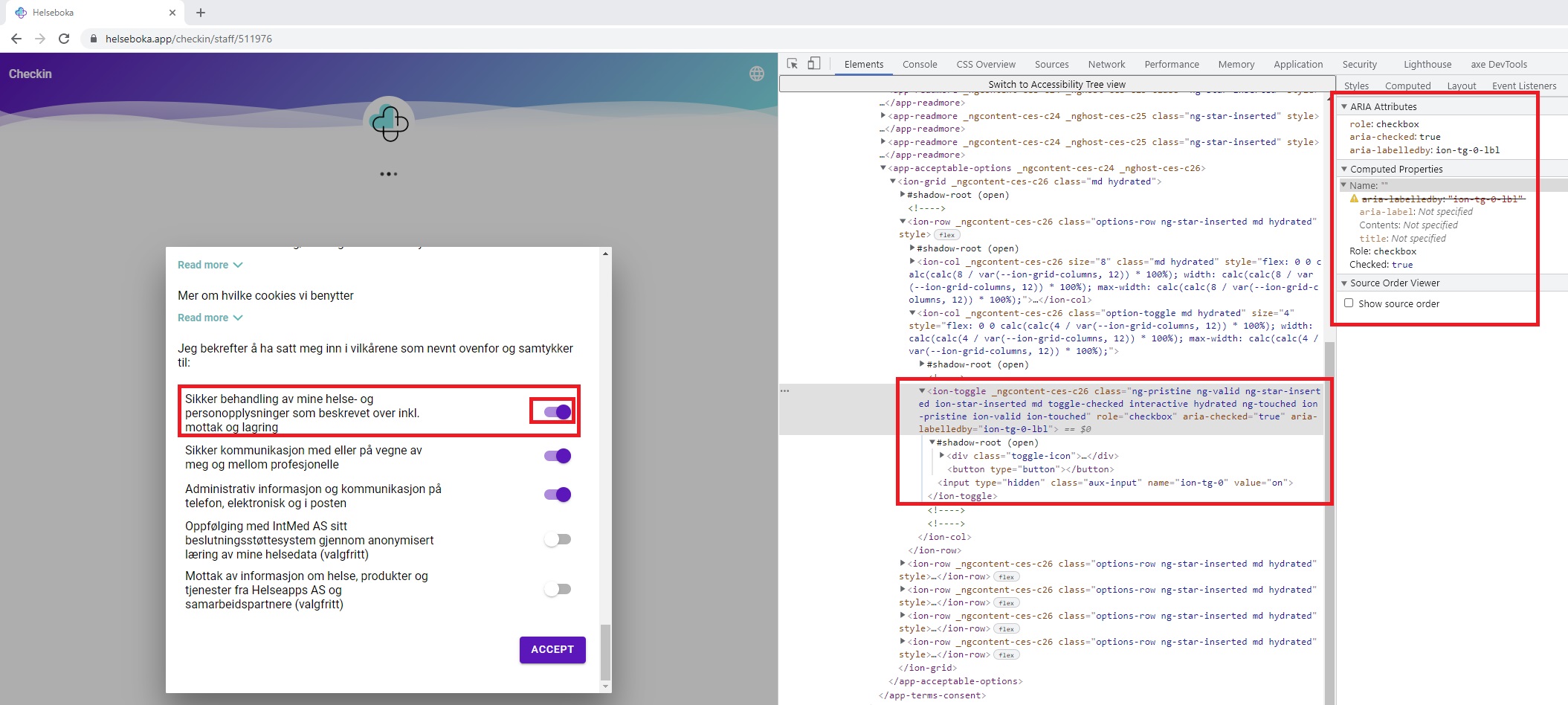1568x705 pixels.
Task: Expand Read more above the cookies heading
Action: tap(210, 265)
